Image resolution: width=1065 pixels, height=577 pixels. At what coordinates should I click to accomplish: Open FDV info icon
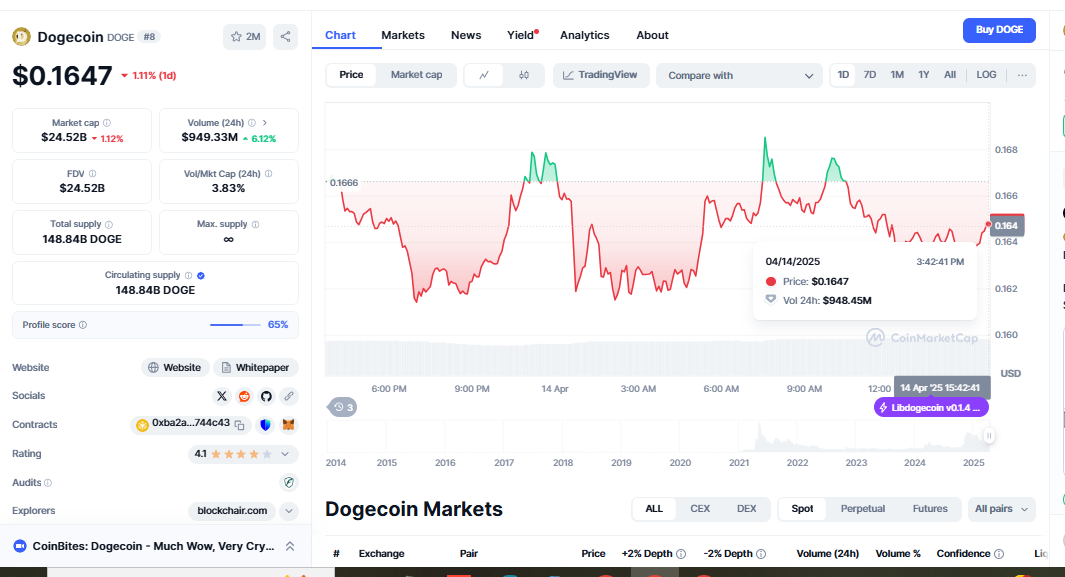(92, 174)
